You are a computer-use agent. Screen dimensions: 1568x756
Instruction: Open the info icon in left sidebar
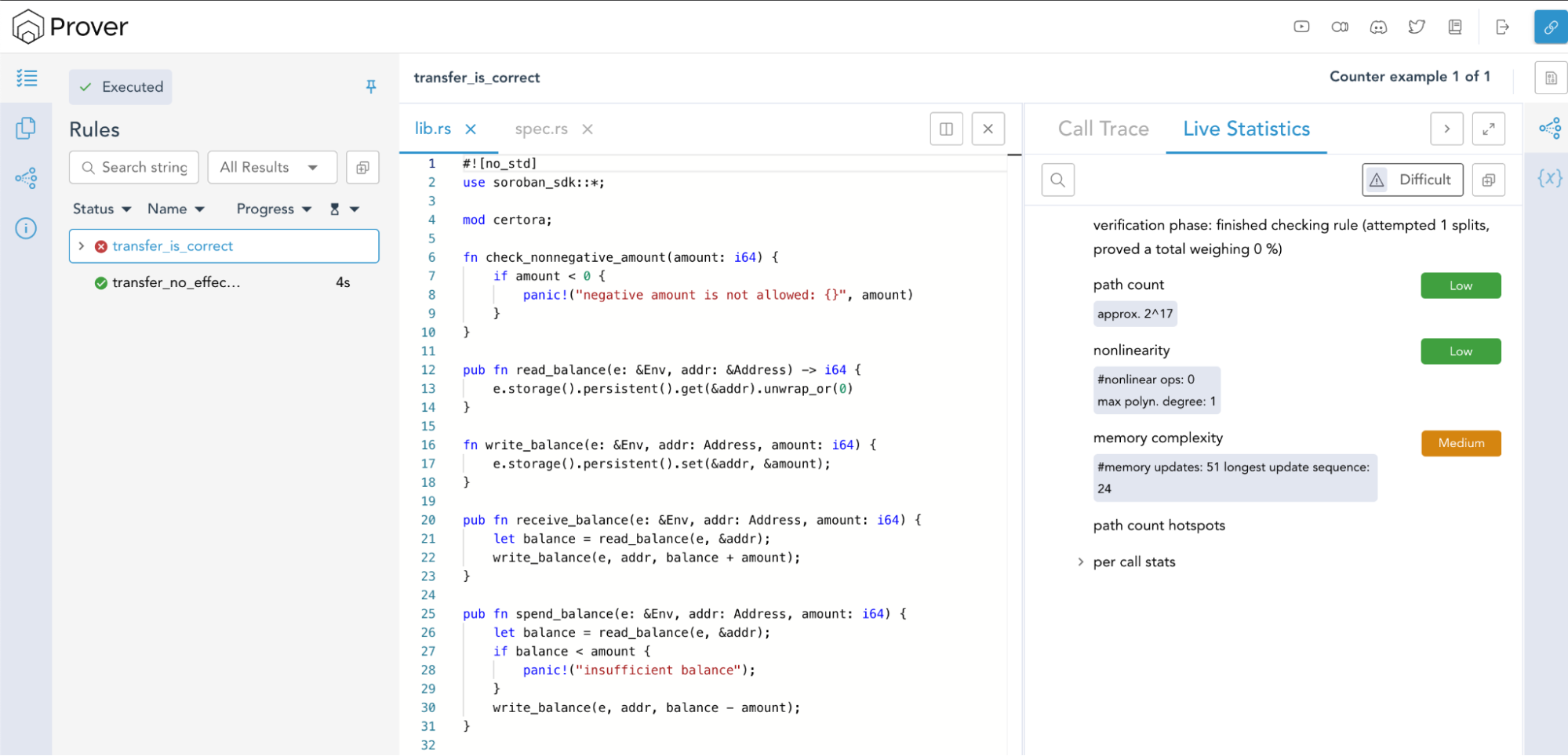click(26, 228)
